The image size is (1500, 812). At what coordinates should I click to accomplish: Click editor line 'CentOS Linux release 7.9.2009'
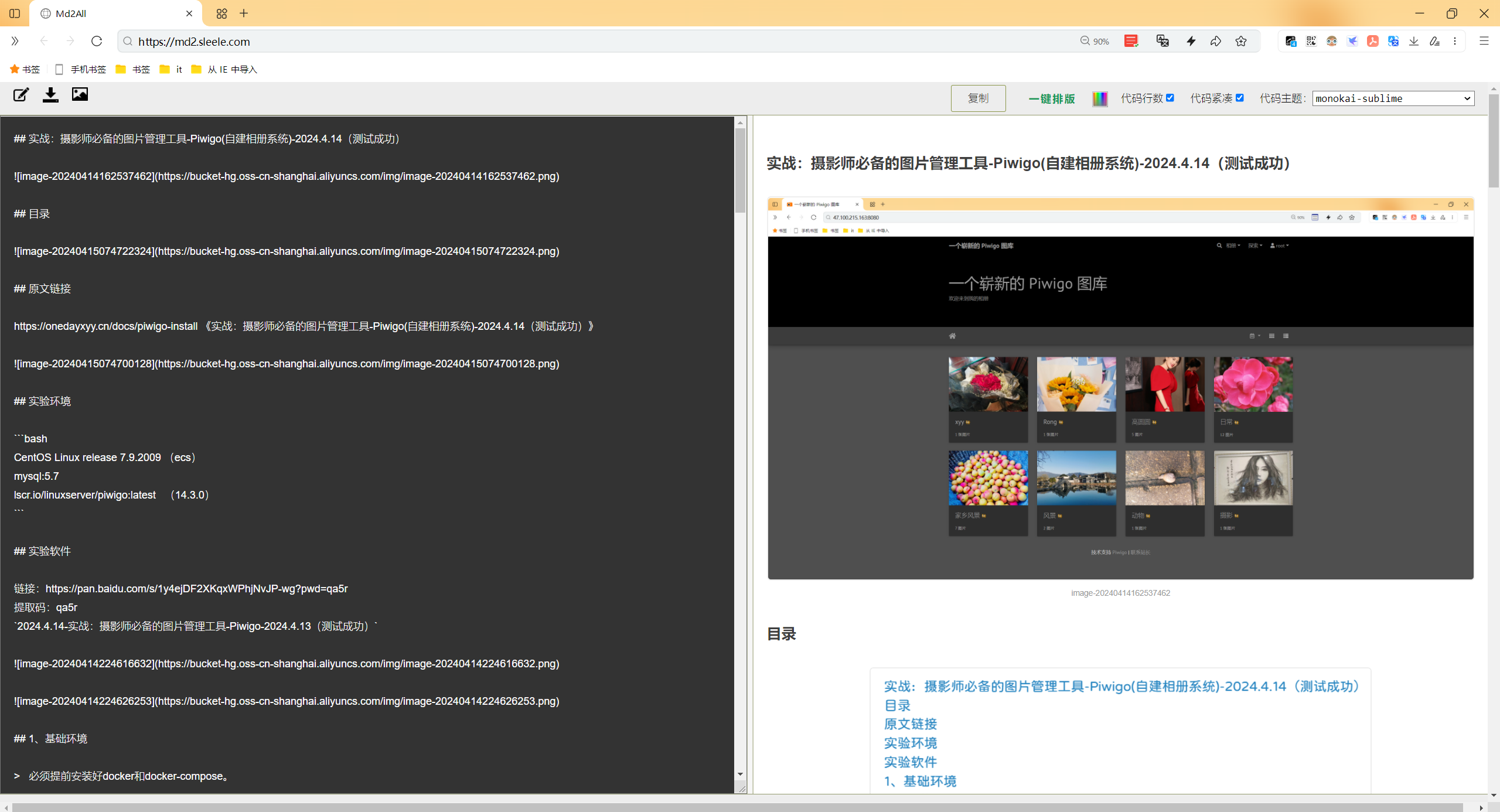[x=104, y=458]
